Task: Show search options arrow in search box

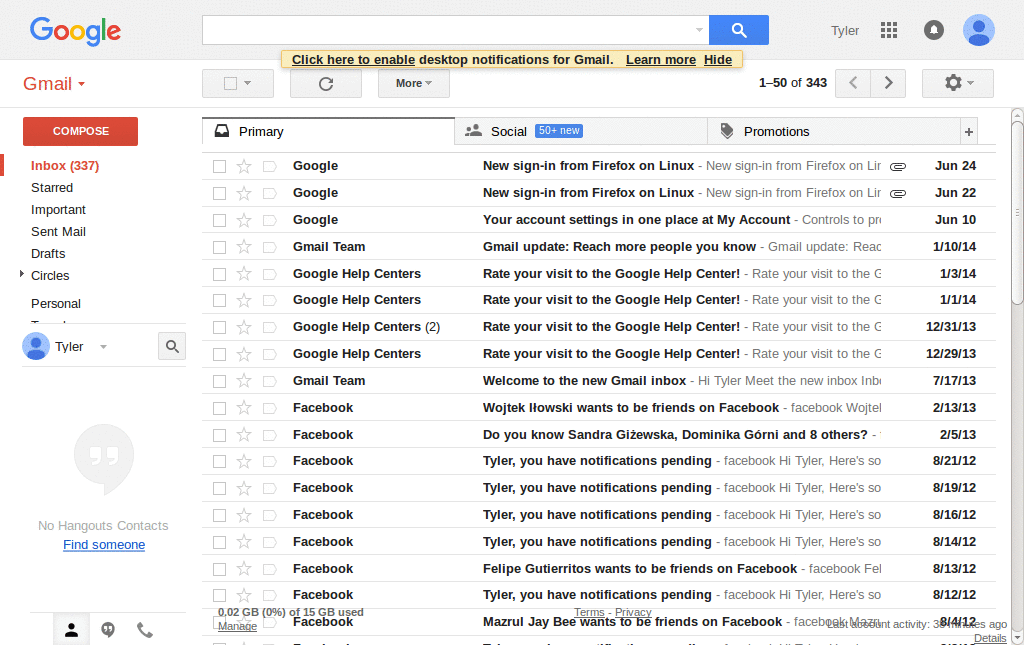Action: 699,30
